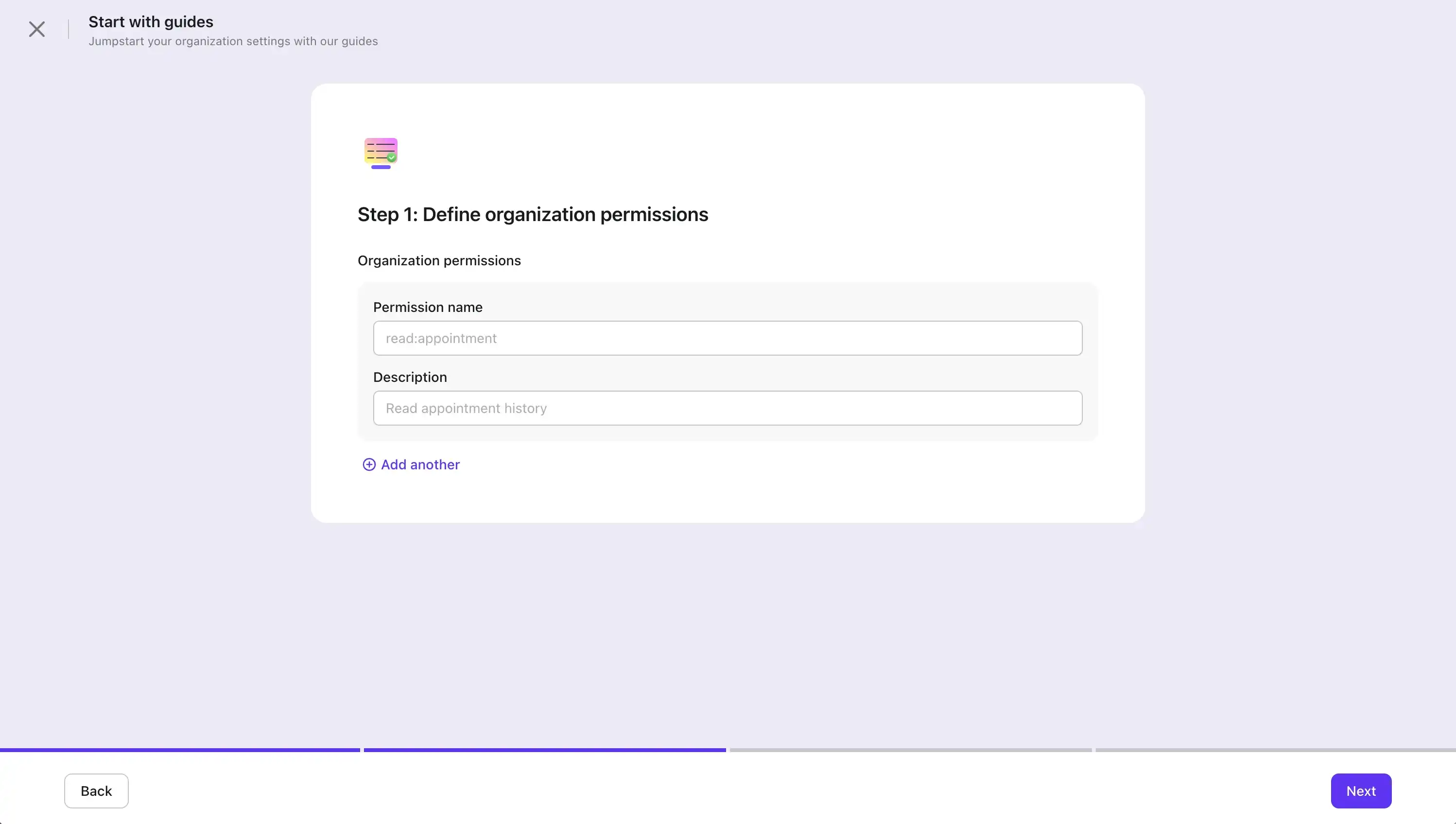This screenshot has width=1456, height=824.
Task: Focus the Permission name input field
Action: tap(728, 339)
